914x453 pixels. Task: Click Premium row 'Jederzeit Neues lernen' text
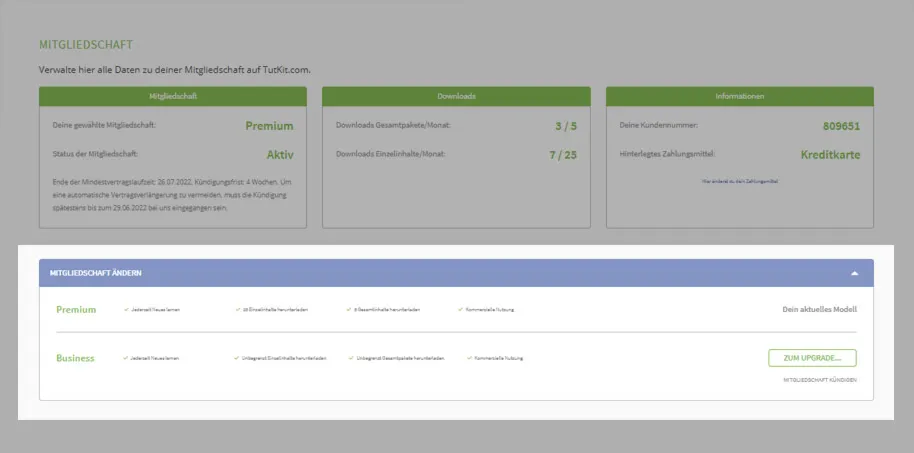click(155, 310)
